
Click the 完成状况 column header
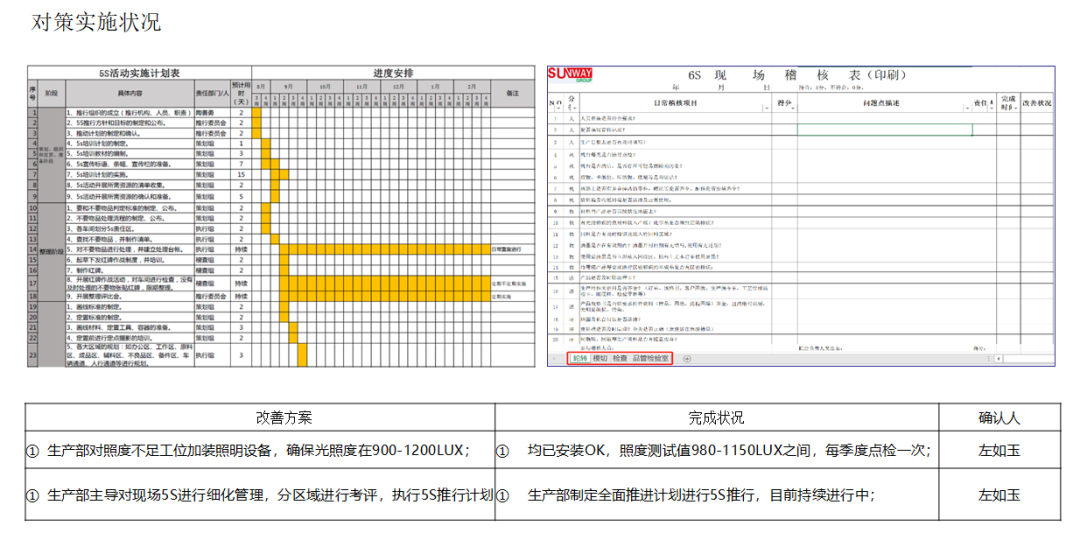click(x=716, y=417)
